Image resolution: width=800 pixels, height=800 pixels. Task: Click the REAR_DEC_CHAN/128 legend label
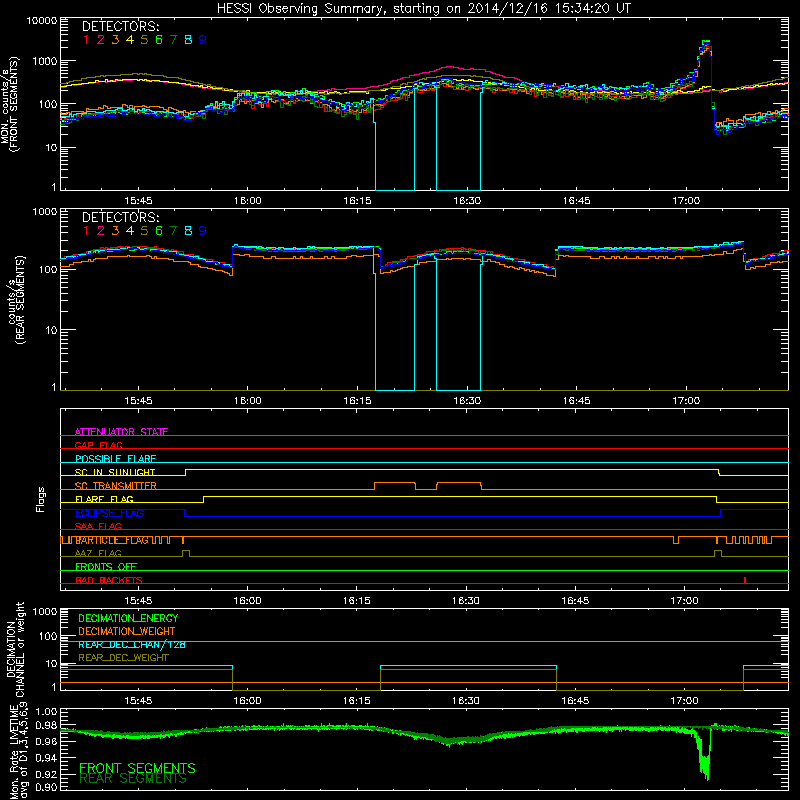click(x=132, y=644)
